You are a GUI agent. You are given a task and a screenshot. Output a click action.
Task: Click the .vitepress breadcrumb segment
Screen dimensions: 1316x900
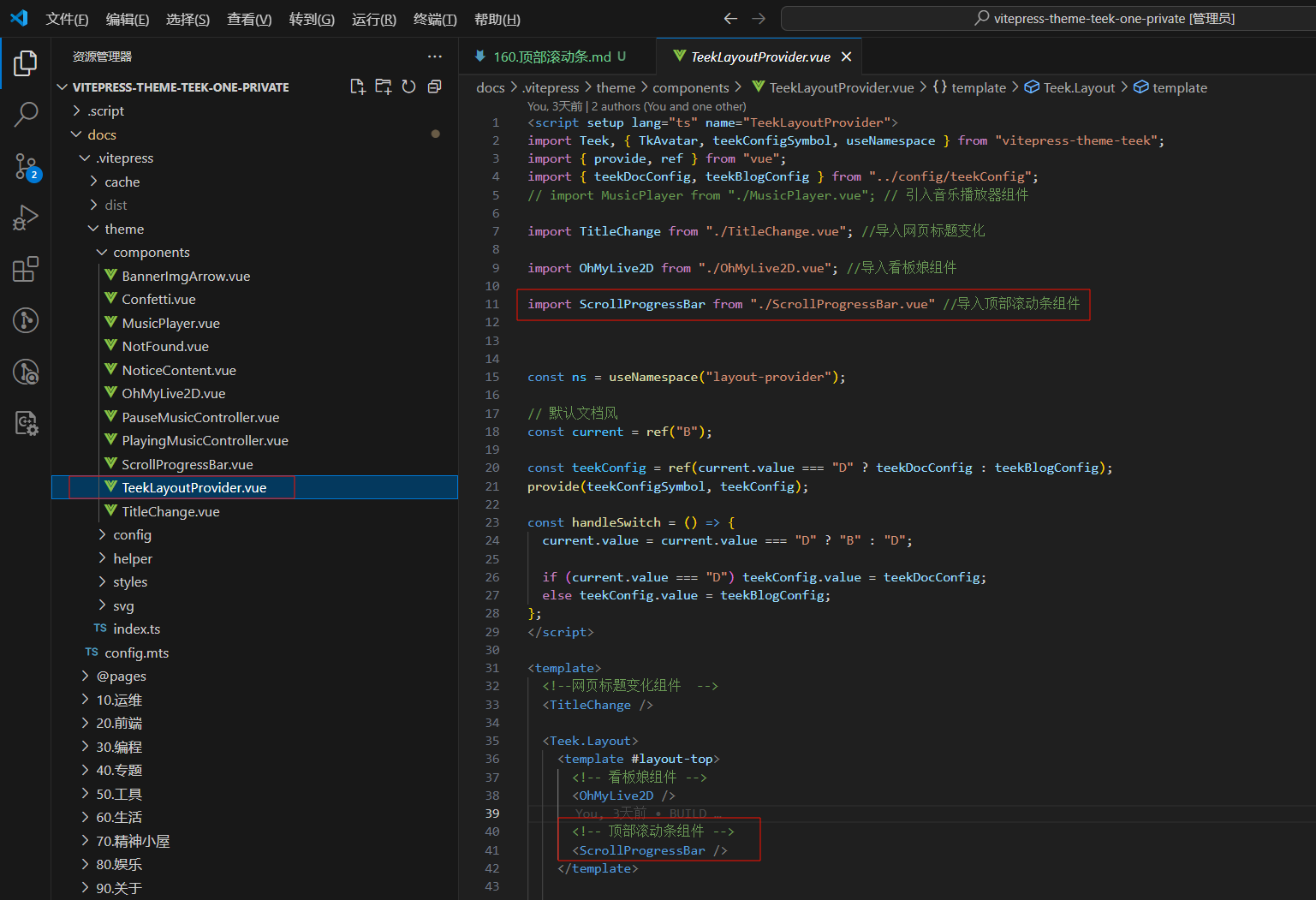[x=551, y=87]
